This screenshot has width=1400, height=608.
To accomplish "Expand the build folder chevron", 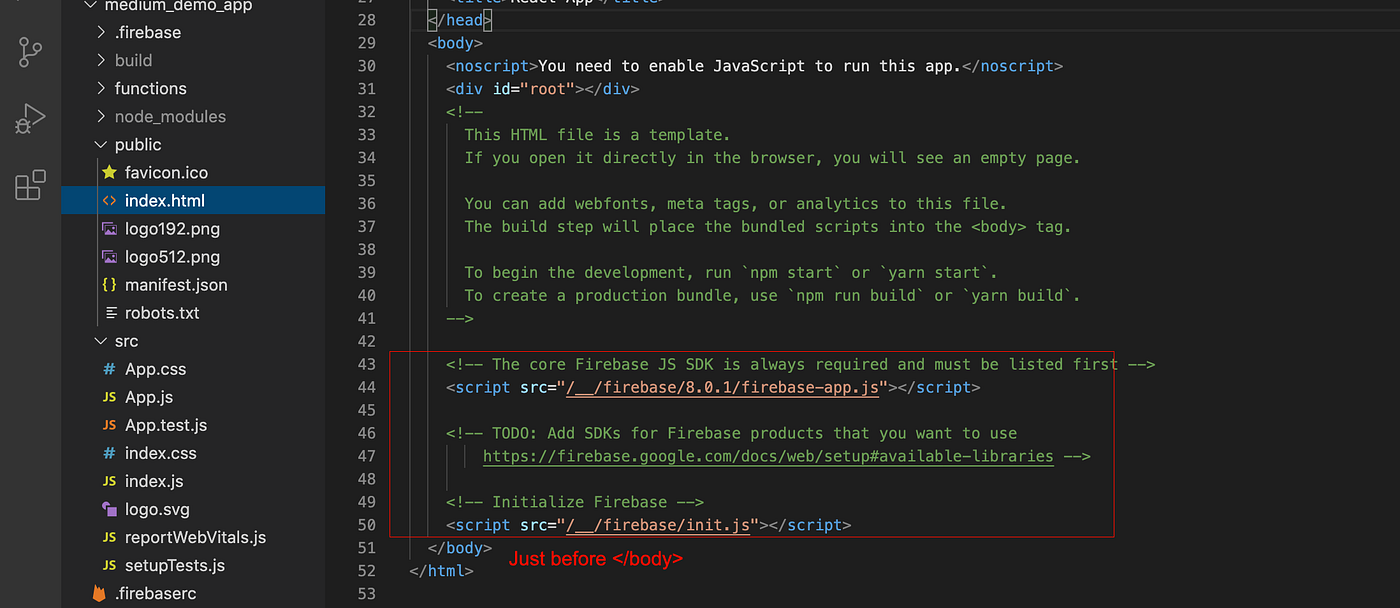I will pyautogui.click(x=101, y=60).
